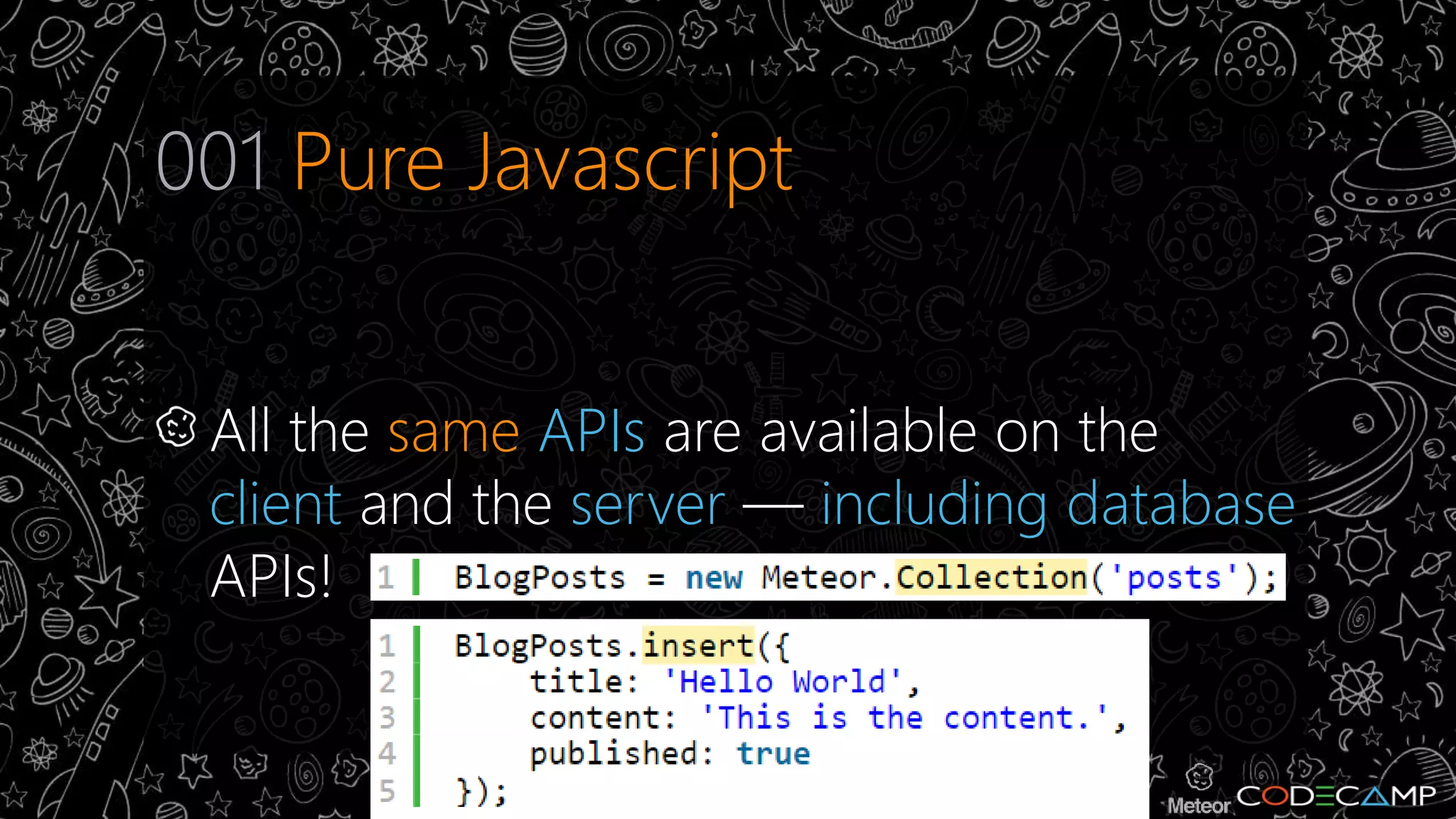
Task: Click highlighted 'insert' in the code
Action: pyautogui.click(x=698, y=645)
